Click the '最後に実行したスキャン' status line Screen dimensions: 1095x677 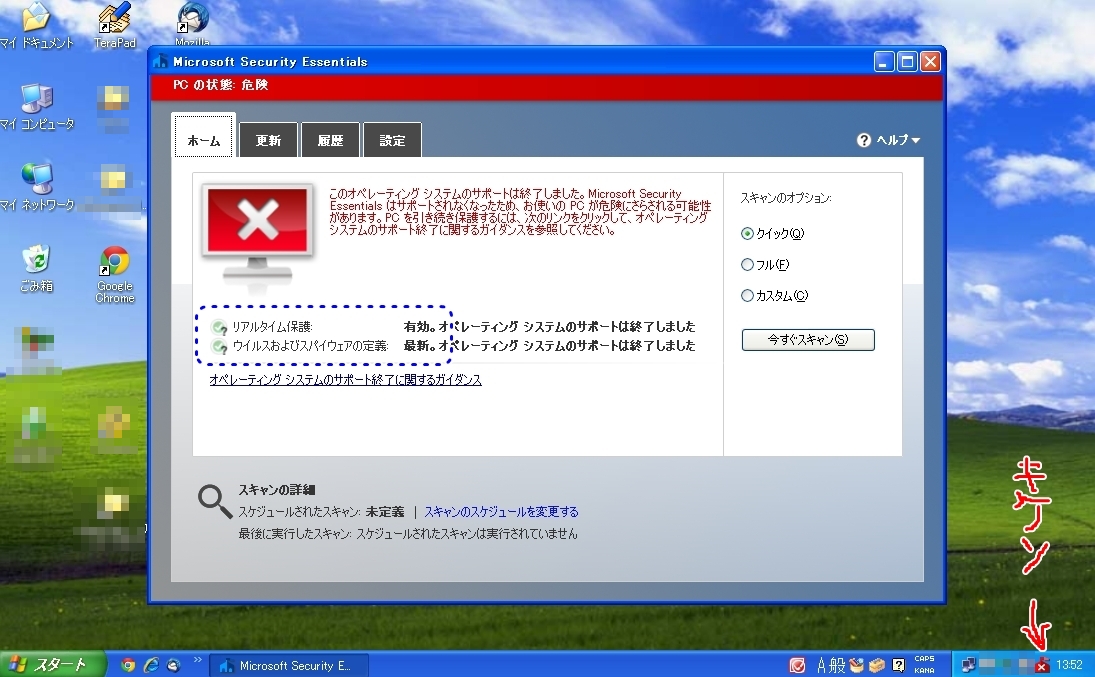click(x=408, y=534)
